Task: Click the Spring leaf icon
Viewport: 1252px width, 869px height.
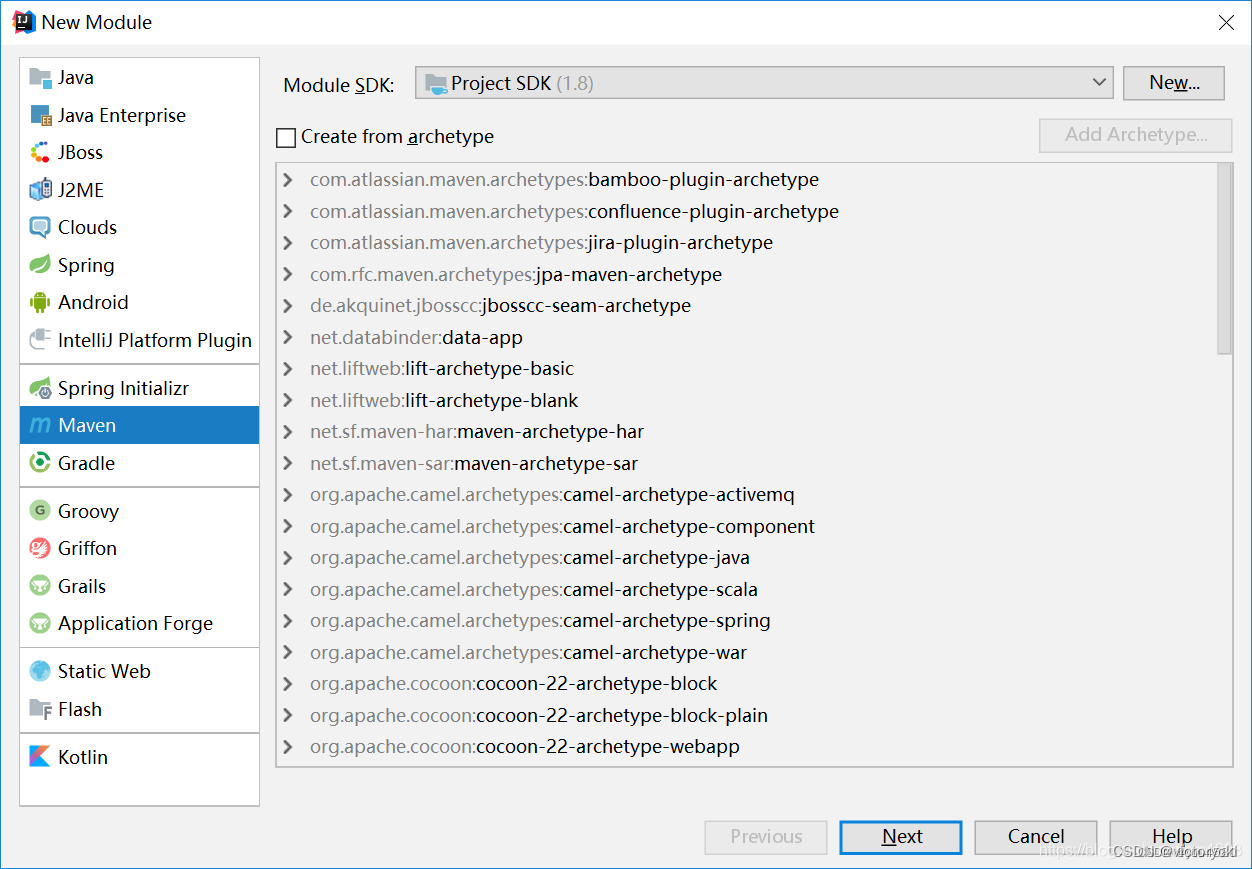Action: 40,265
